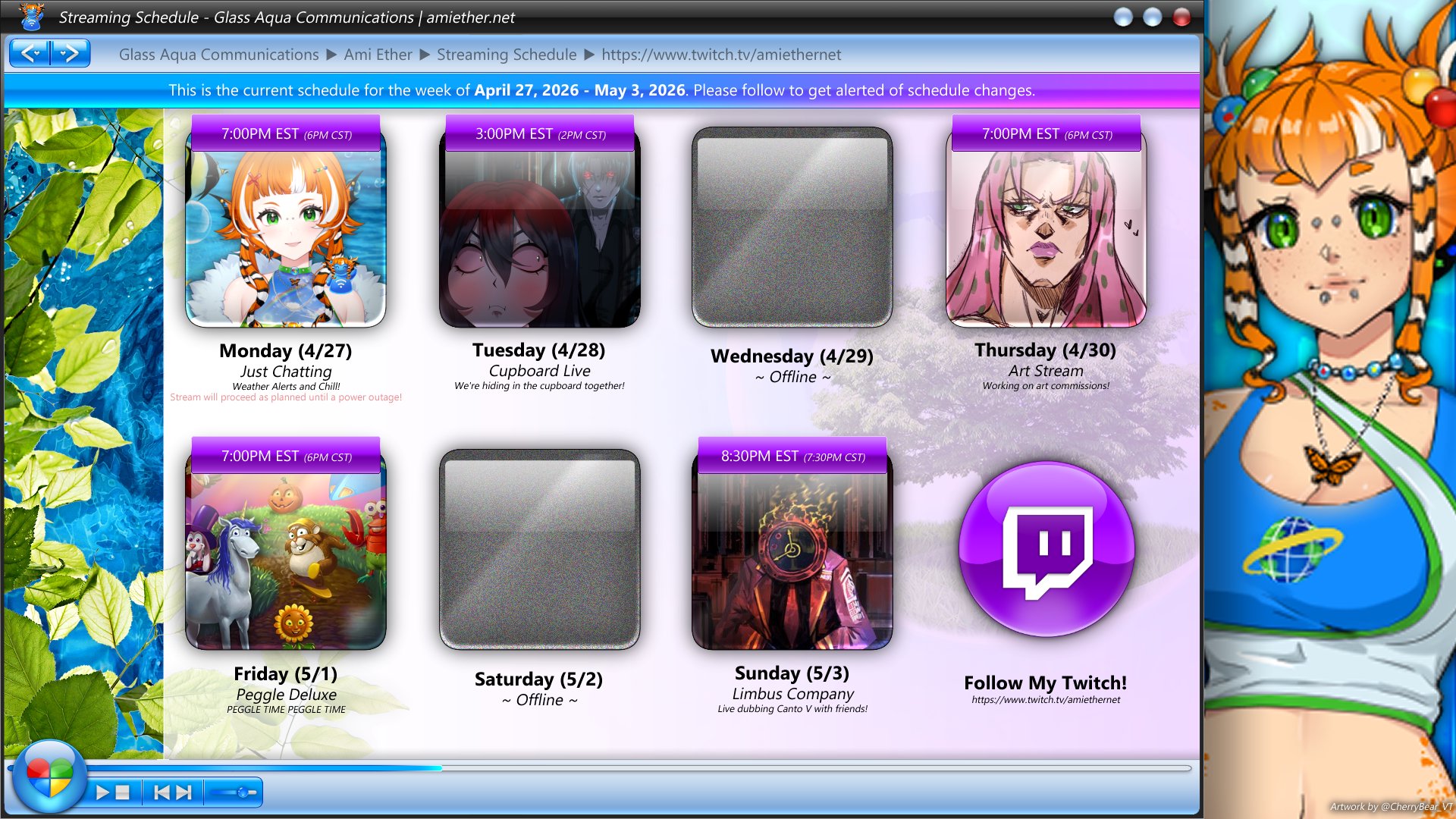Click 'We're hiding in the cupboard together!' text

[539, 386]
